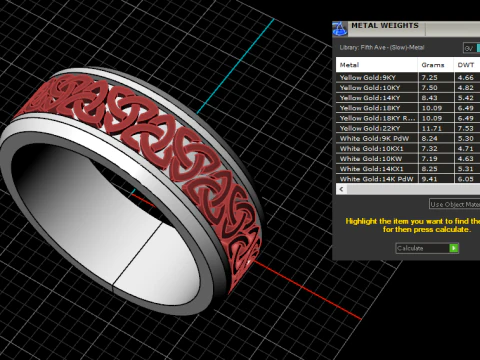Select the White Gold:10KX1 row

pos(408,149)
